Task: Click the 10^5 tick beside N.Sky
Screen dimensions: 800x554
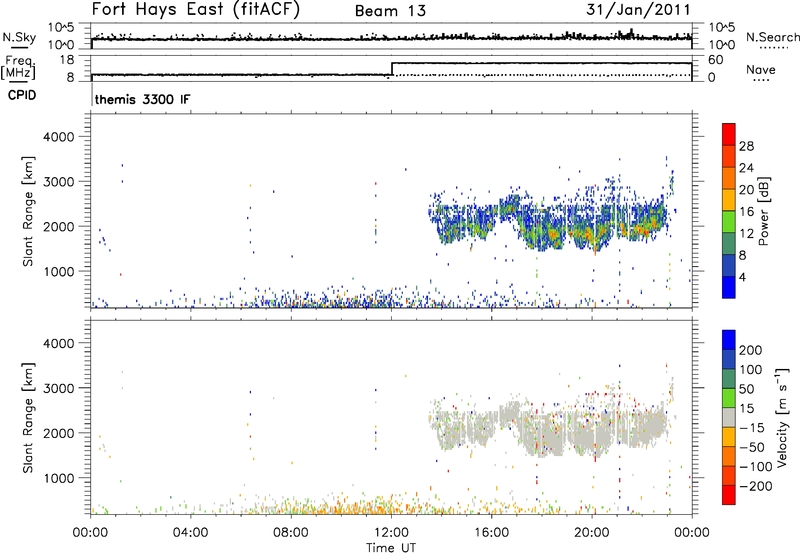Action: point(61,27)
